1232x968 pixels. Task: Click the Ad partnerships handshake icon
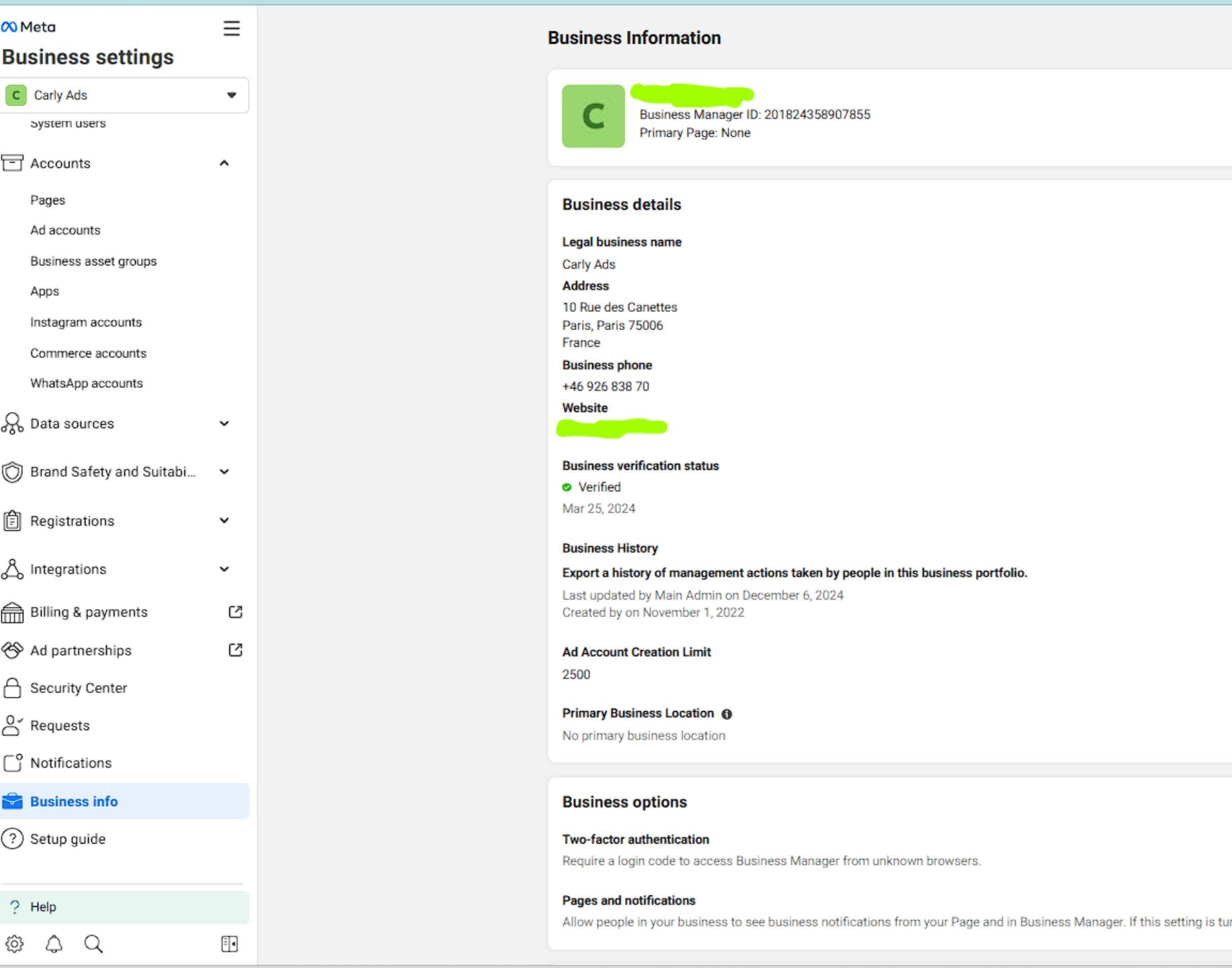[12, 651]
